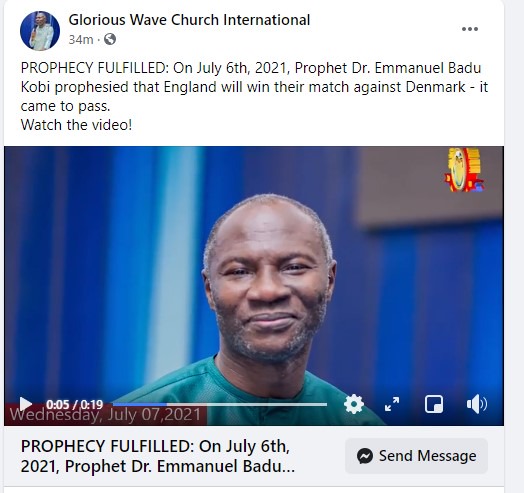This screenshot has width=524, height=493.
Task: Click the Send Message button
Action: [416, 456]
